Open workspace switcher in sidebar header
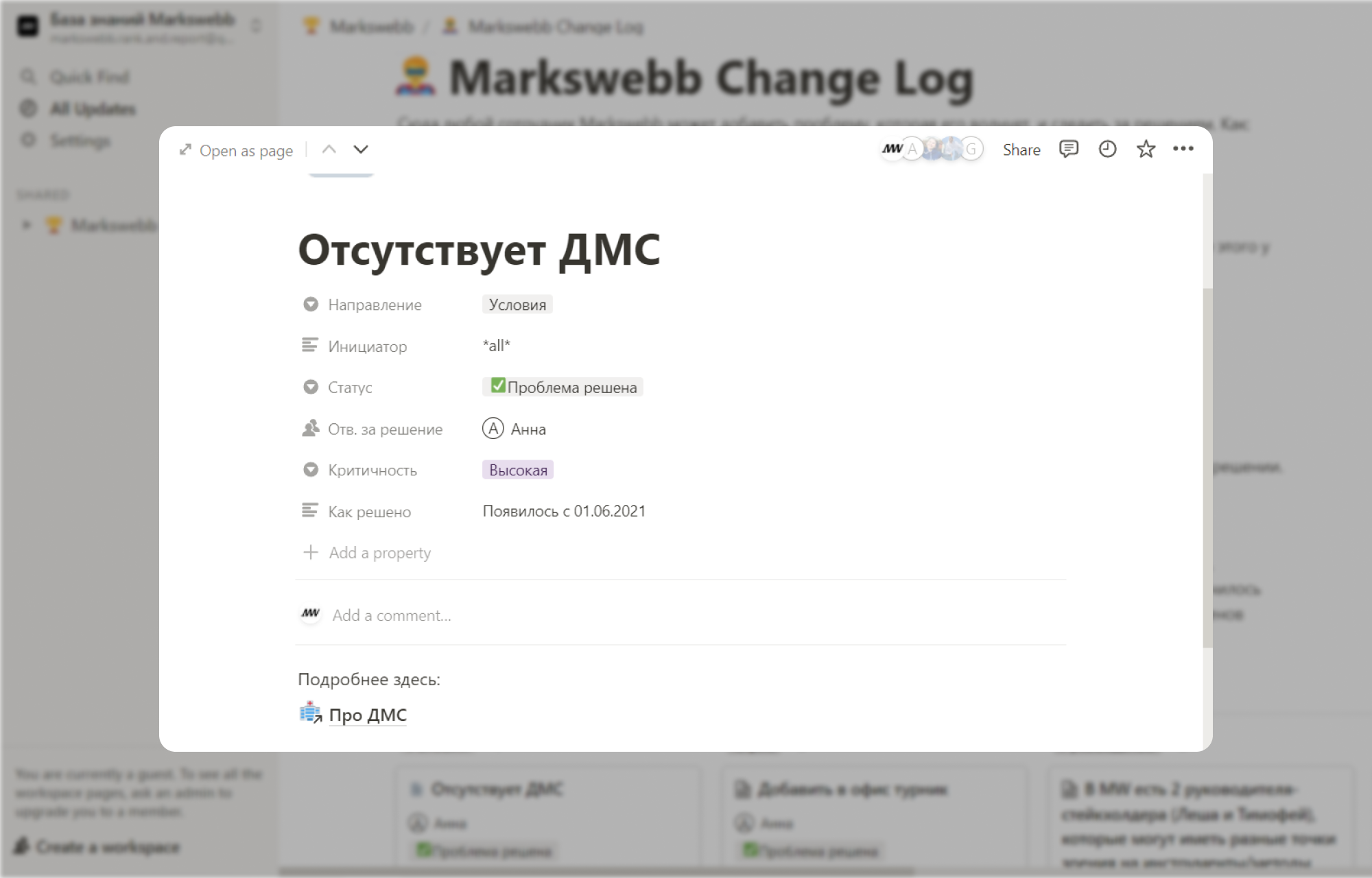Viewport: 1372px width, 878px height. point(256,26)
